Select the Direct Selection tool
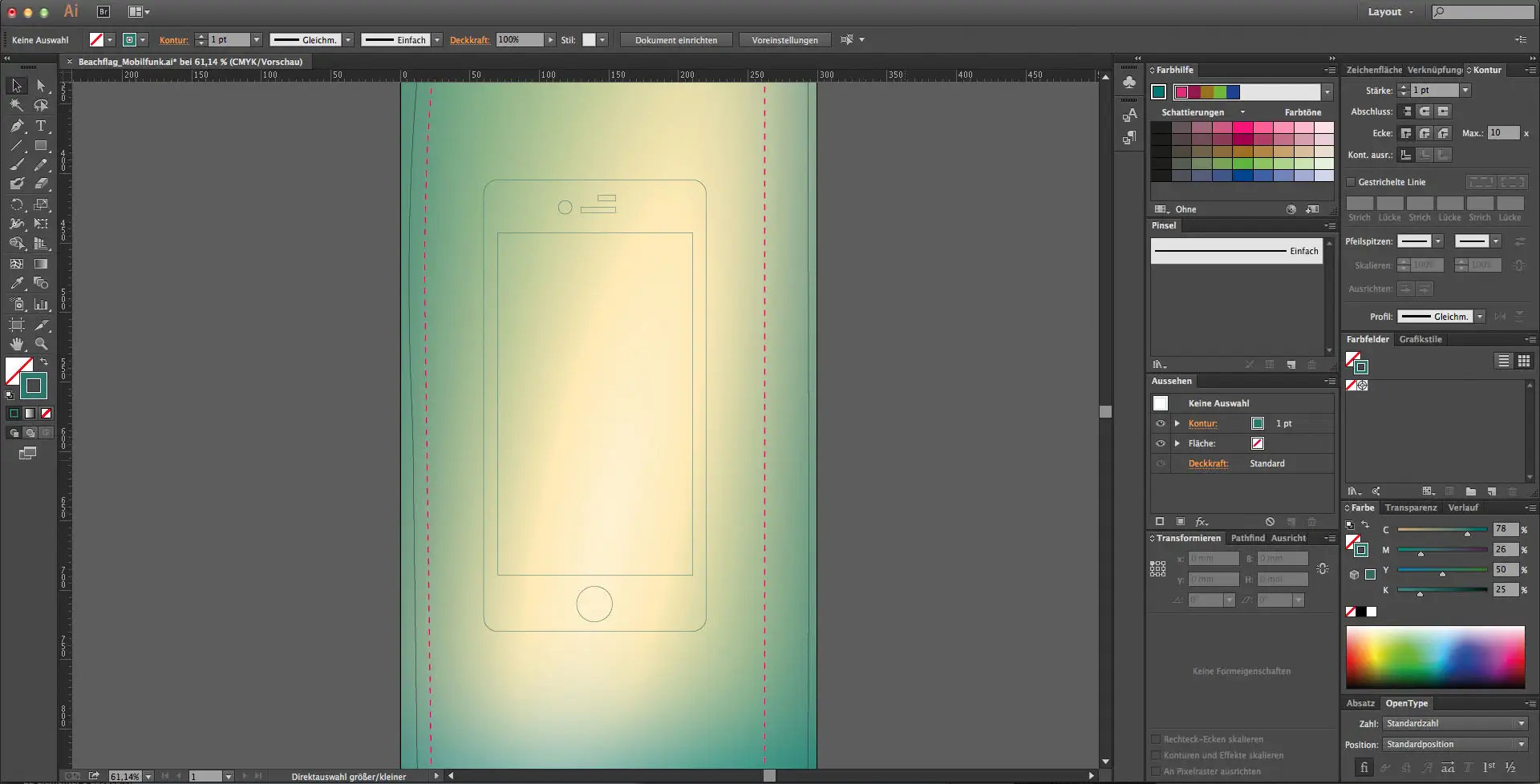This screenshot has height=784, width=1540. click(41, 86)
